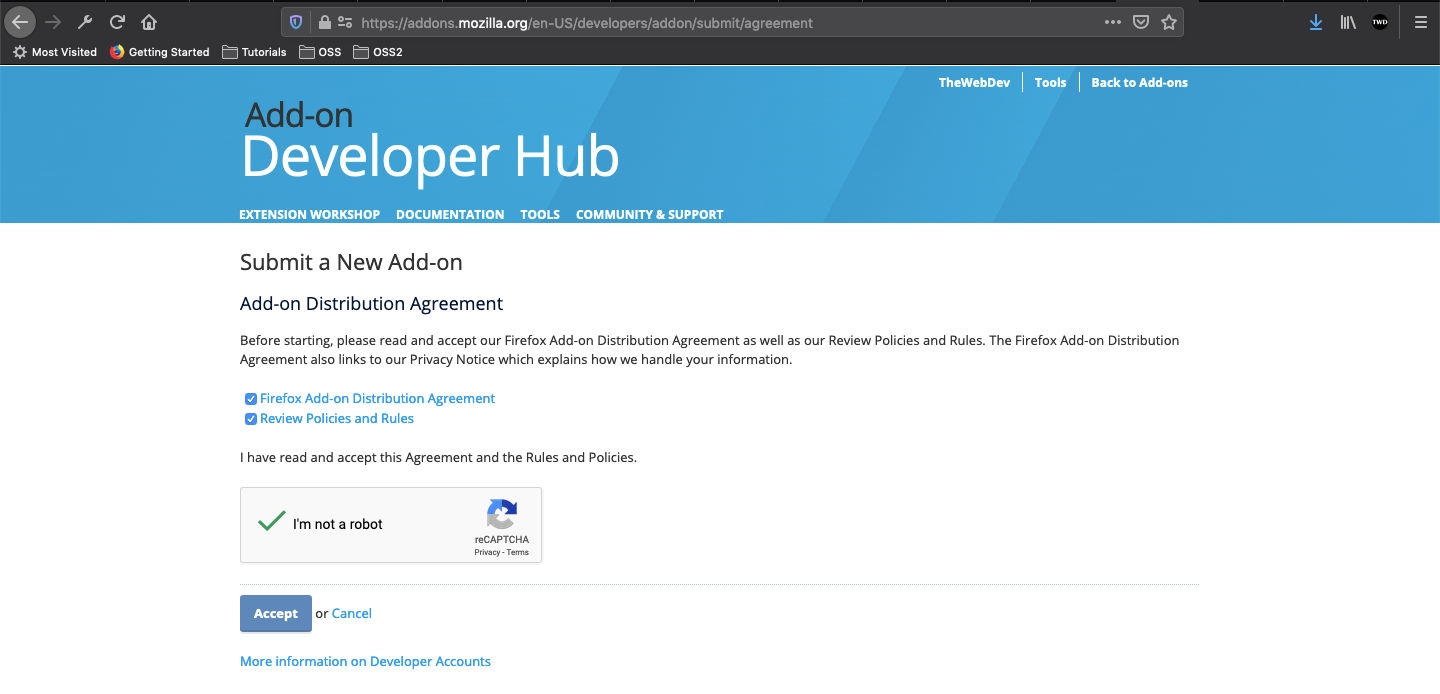Open the OSS2 bookmarks folder
The width and height of the screenshot is (1440, 694).
tap(378, 52)
